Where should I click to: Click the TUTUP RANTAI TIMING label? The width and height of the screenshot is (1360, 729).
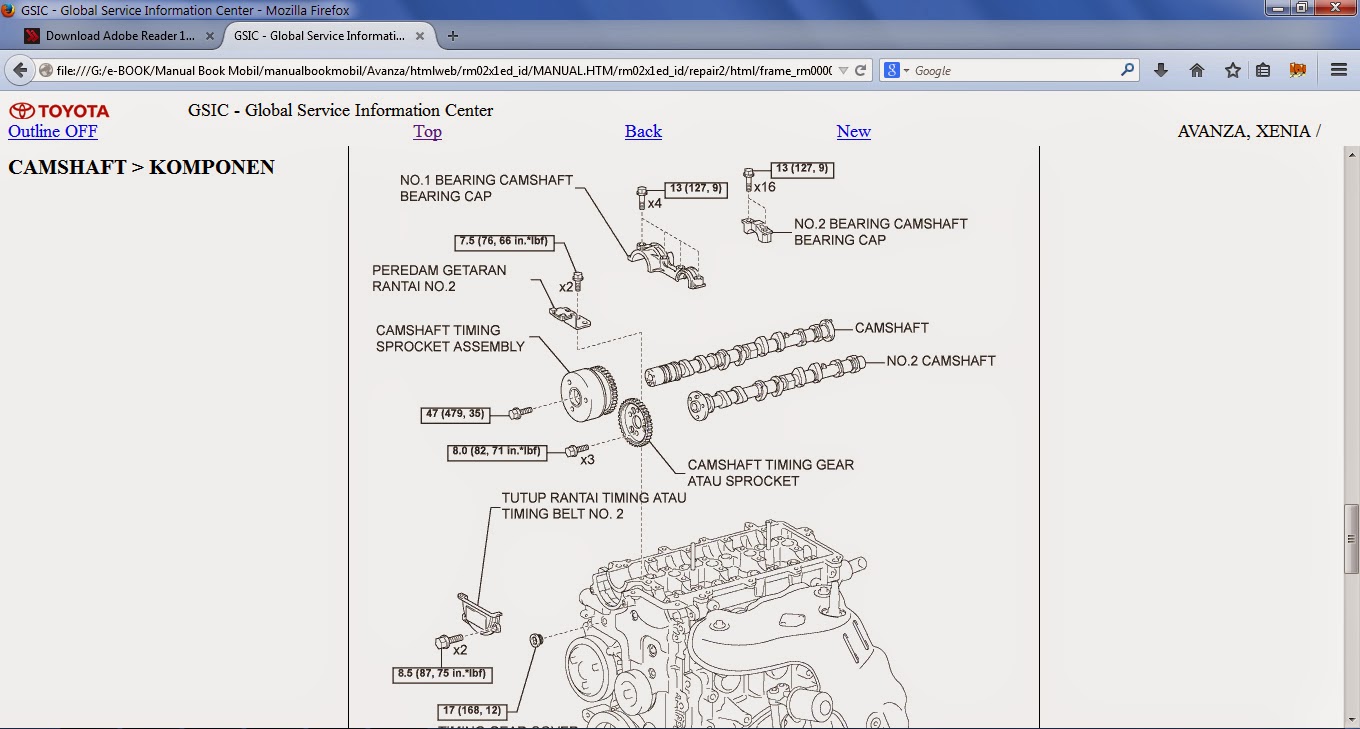594,506
